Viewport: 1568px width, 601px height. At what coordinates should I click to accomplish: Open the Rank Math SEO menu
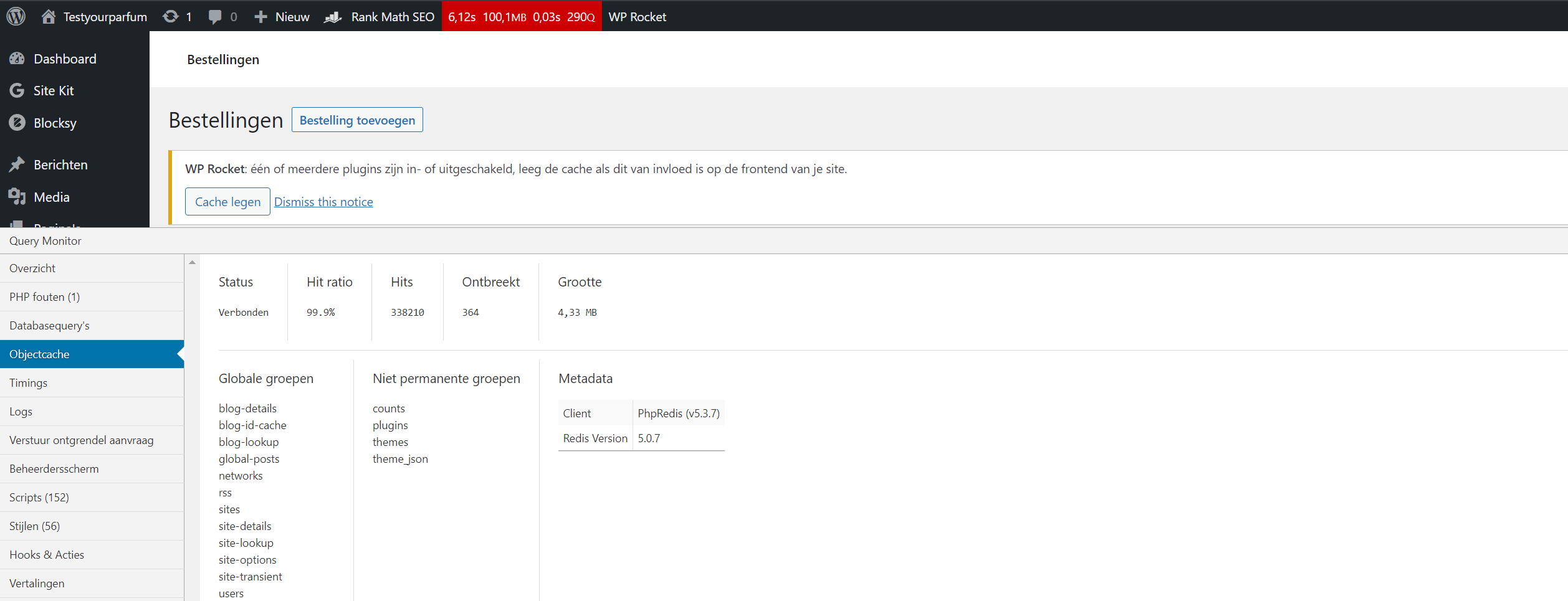point(380,16)
